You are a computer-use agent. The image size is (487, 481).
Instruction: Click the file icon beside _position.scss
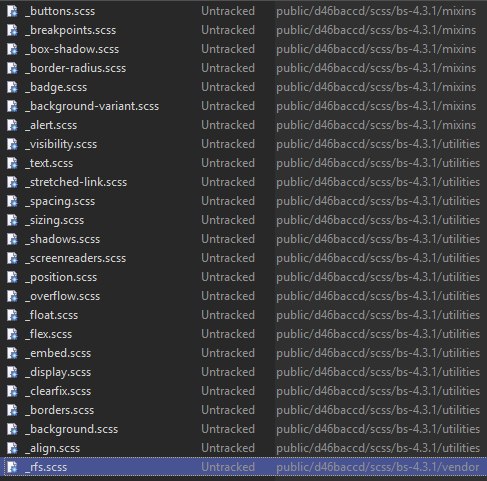(12, 277)
